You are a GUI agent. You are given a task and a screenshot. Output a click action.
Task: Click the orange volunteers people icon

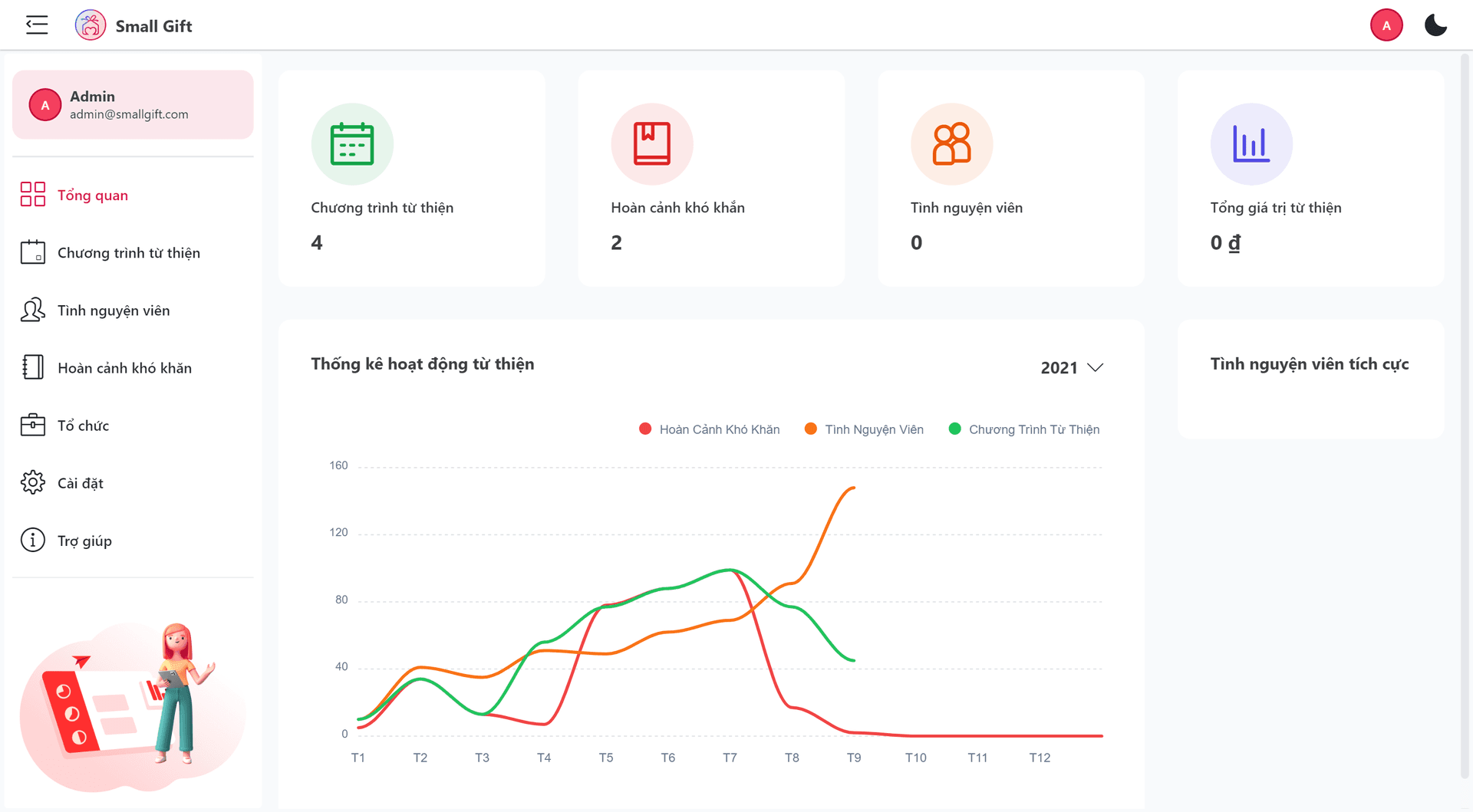[951, 144]
